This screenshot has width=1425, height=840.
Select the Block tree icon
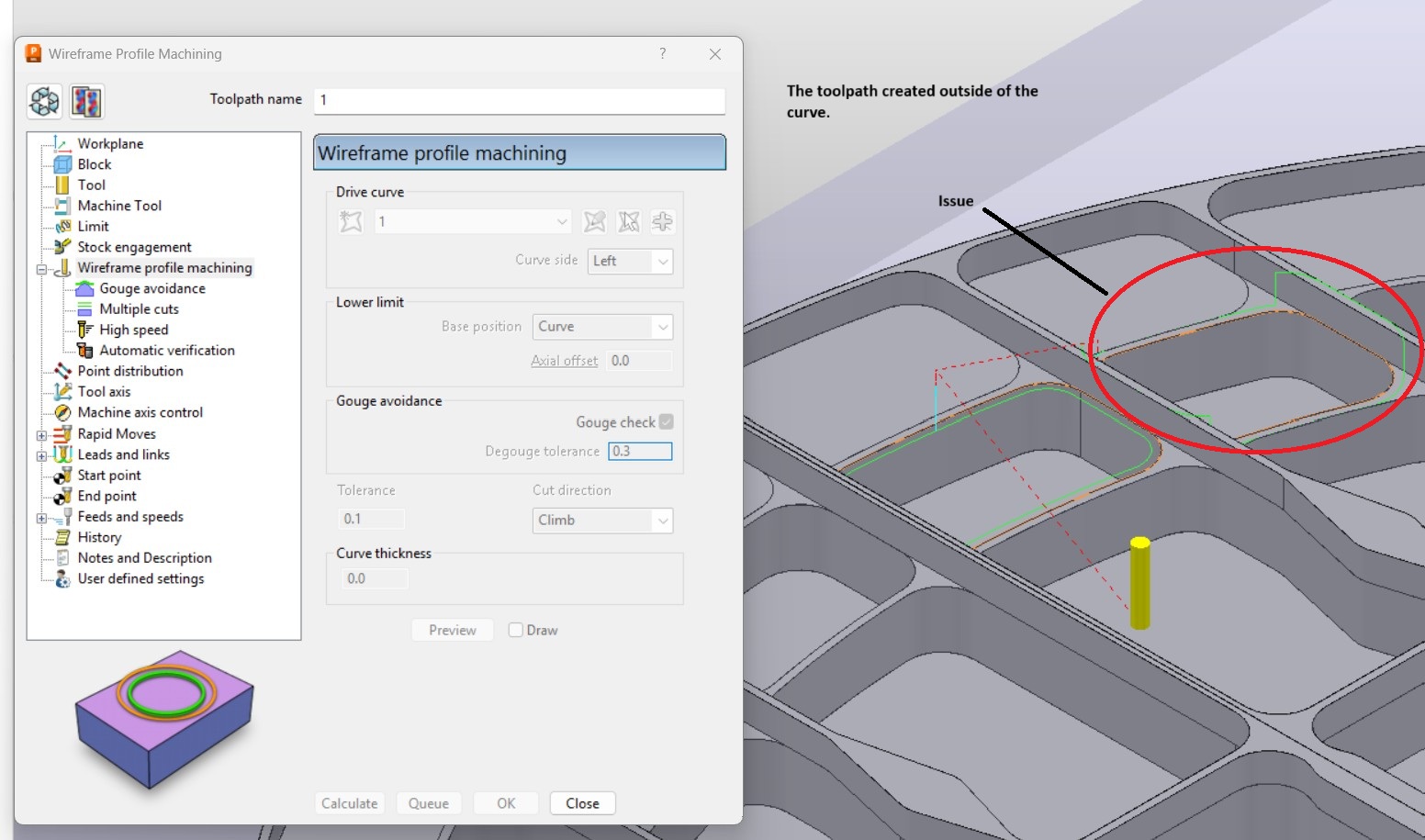point(62,164)
